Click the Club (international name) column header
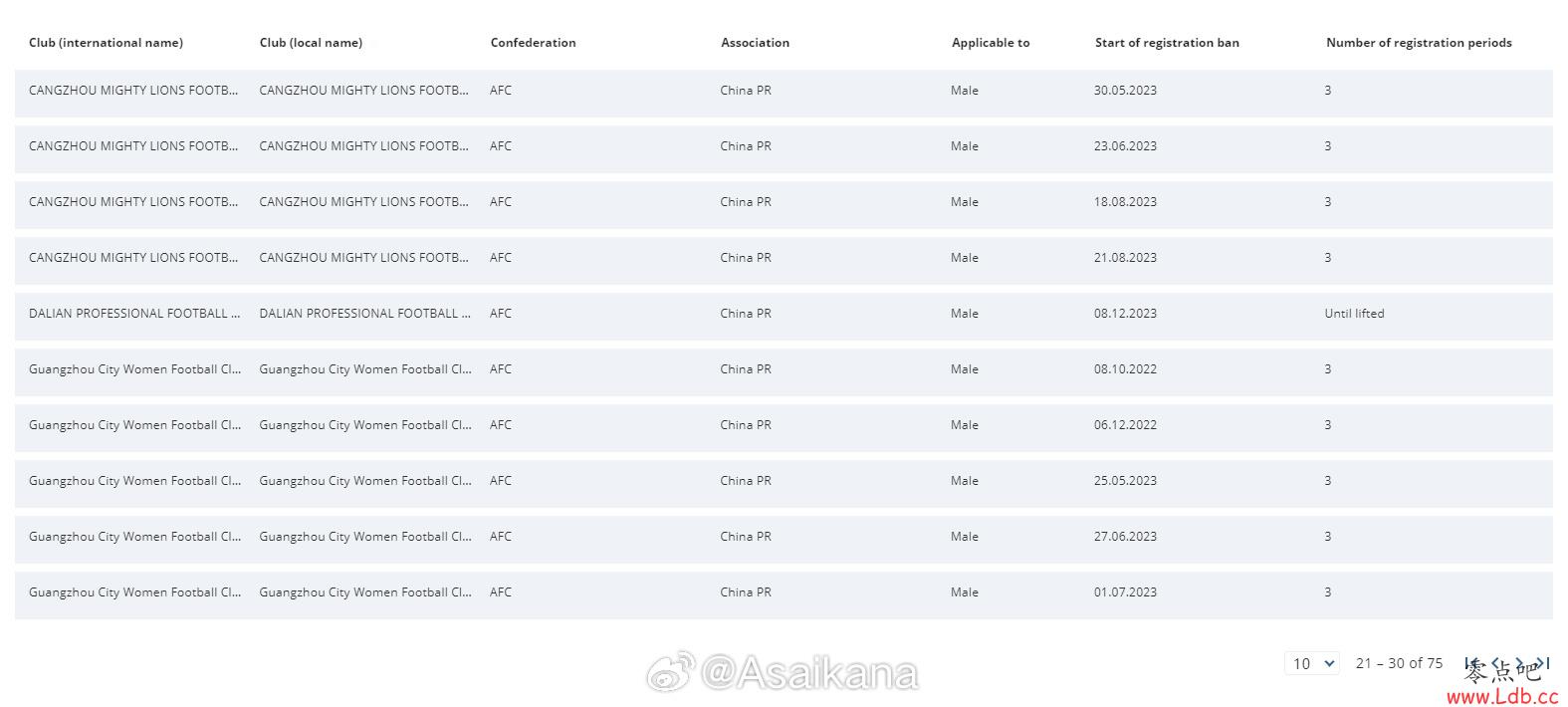Screen dimensions: 1568x707 (106, 43)
